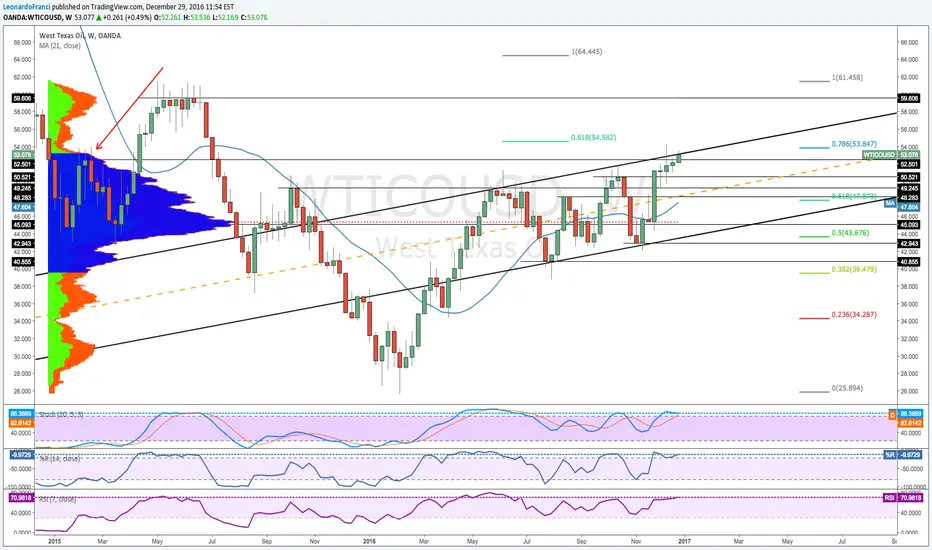Select the 0(25.894) Fibonacci label
The height and width of the screenshot is (550, 932).
click(847, 388)
